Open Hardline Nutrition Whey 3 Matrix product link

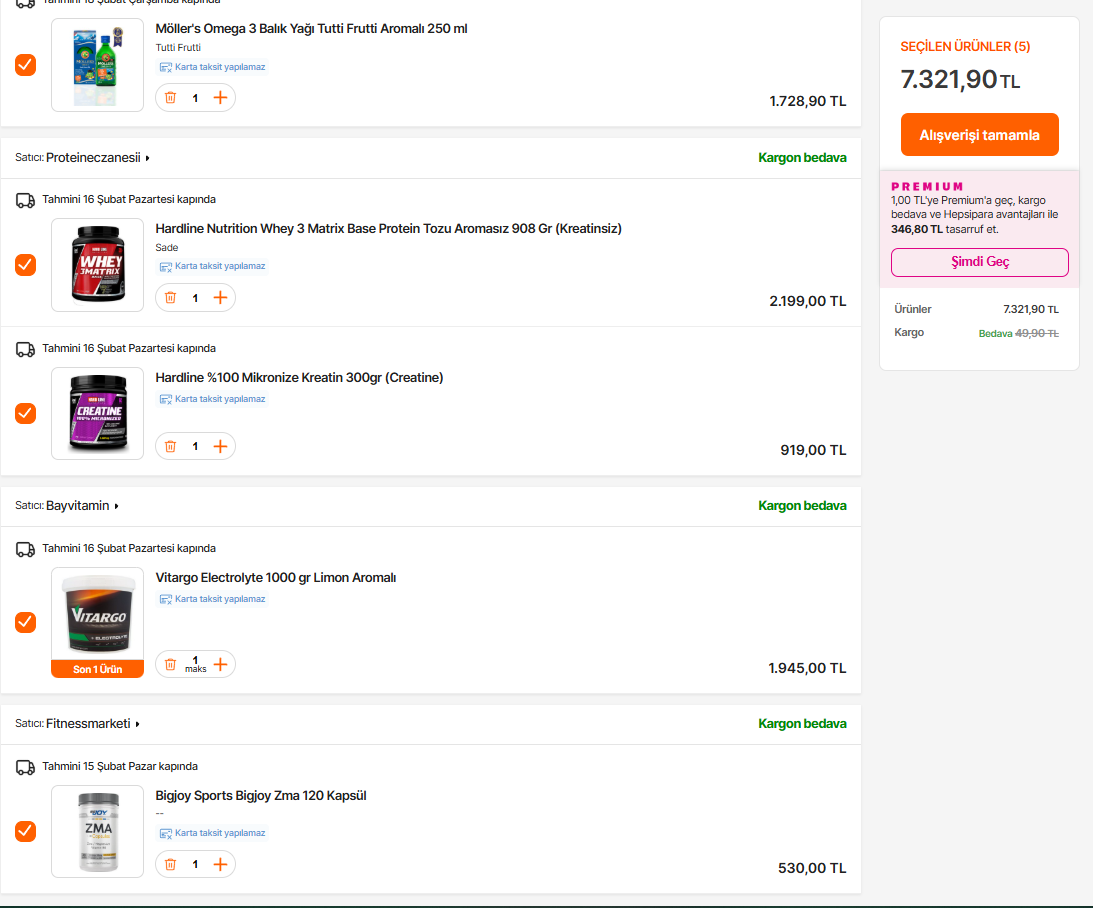coord(388,229)
